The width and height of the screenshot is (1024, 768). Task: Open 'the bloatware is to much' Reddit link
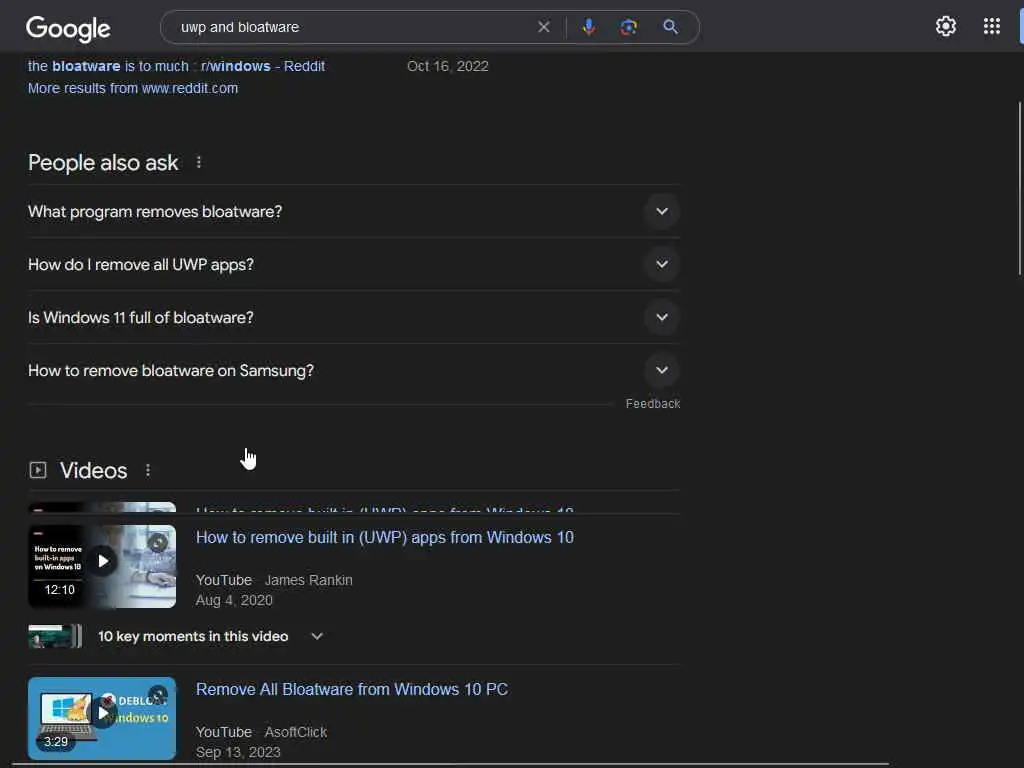pyautogui.click(x=176, y=66)
